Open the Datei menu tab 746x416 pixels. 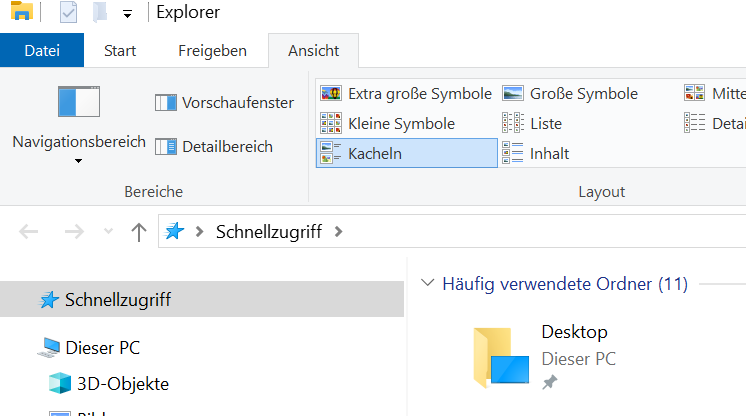click(x=42, y=50)
